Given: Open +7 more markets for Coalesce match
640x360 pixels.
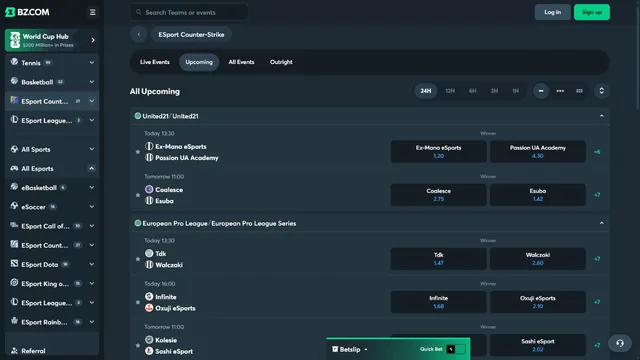Looking at the screenshot, I should pos(597,195).
